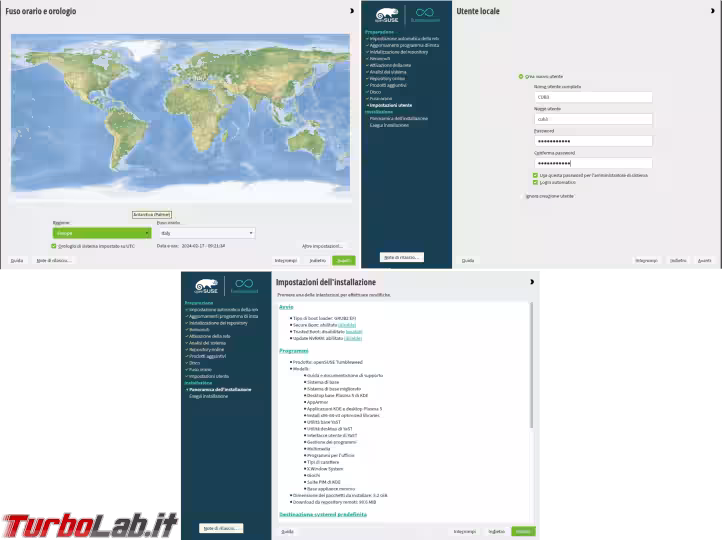722x540 pixels.
Task: Click Guida in Utente locale window
Action: (x=468, y=261)
